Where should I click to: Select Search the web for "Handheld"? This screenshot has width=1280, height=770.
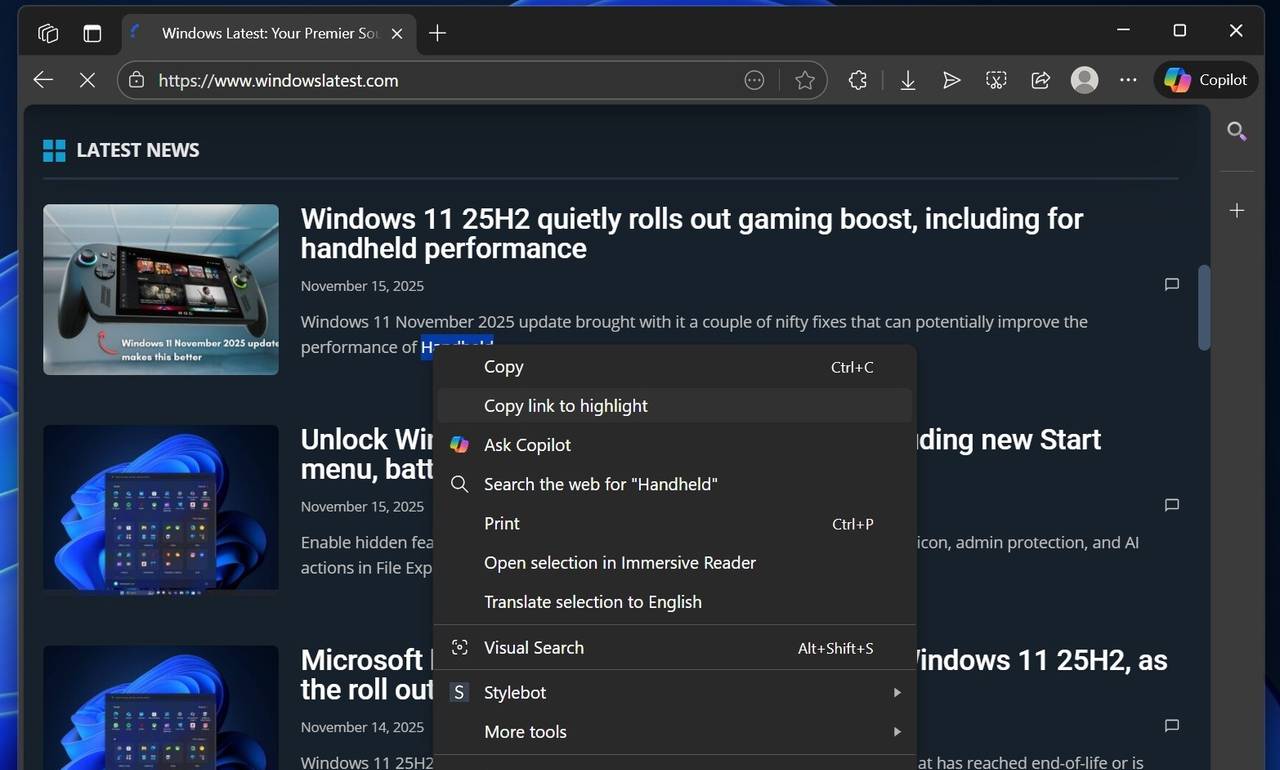coord(600,484)
